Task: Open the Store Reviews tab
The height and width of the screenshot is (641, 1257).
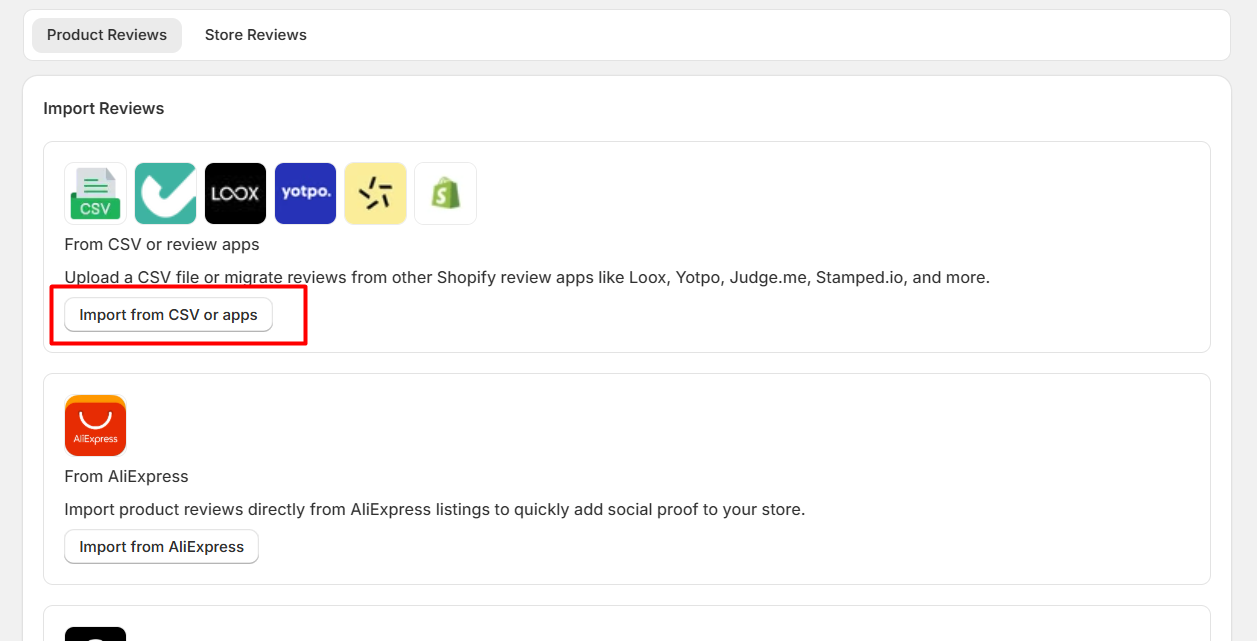Action: [256, 35]
